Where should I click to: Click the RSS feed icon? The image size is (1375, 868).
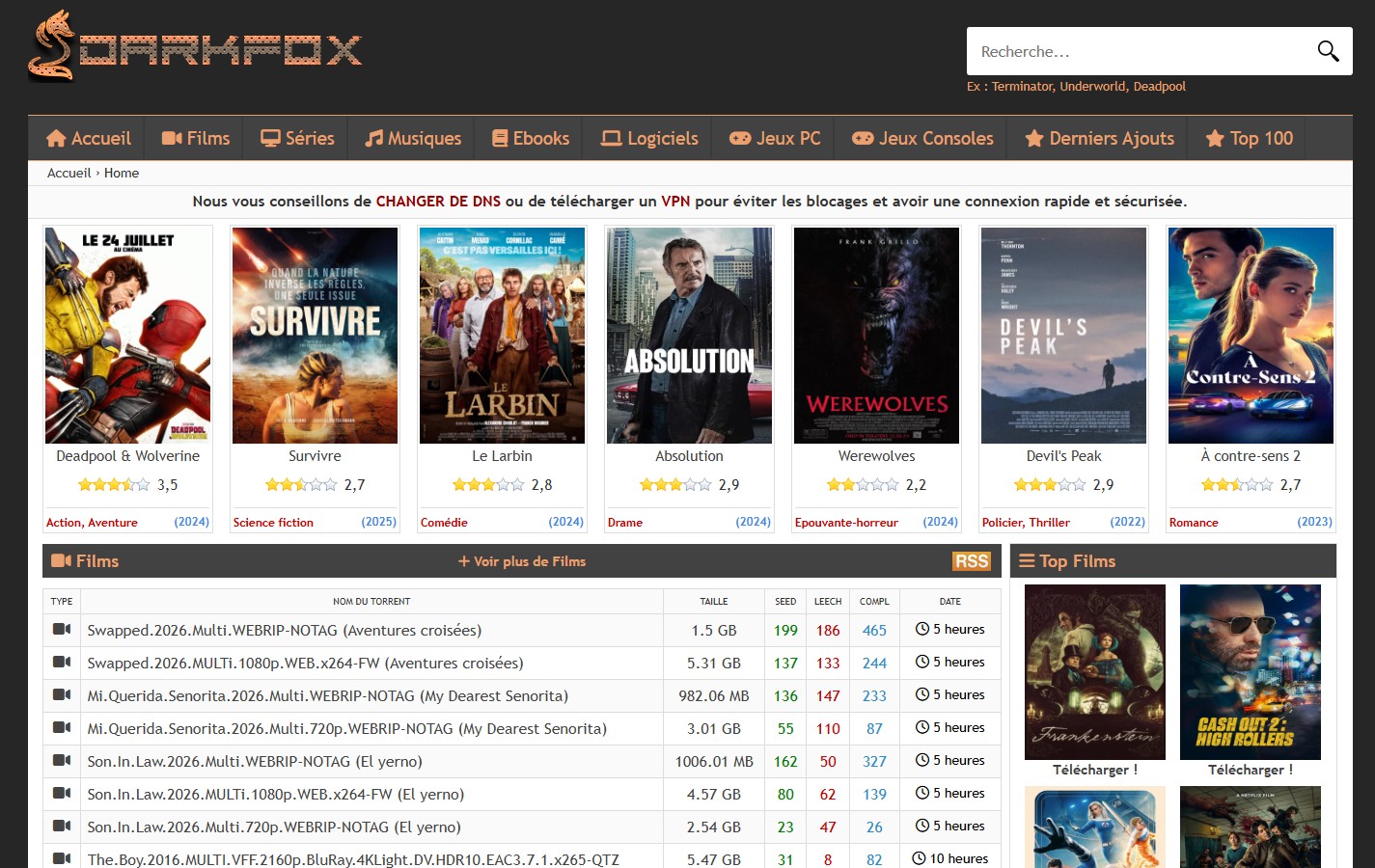[x=972, y=561]
